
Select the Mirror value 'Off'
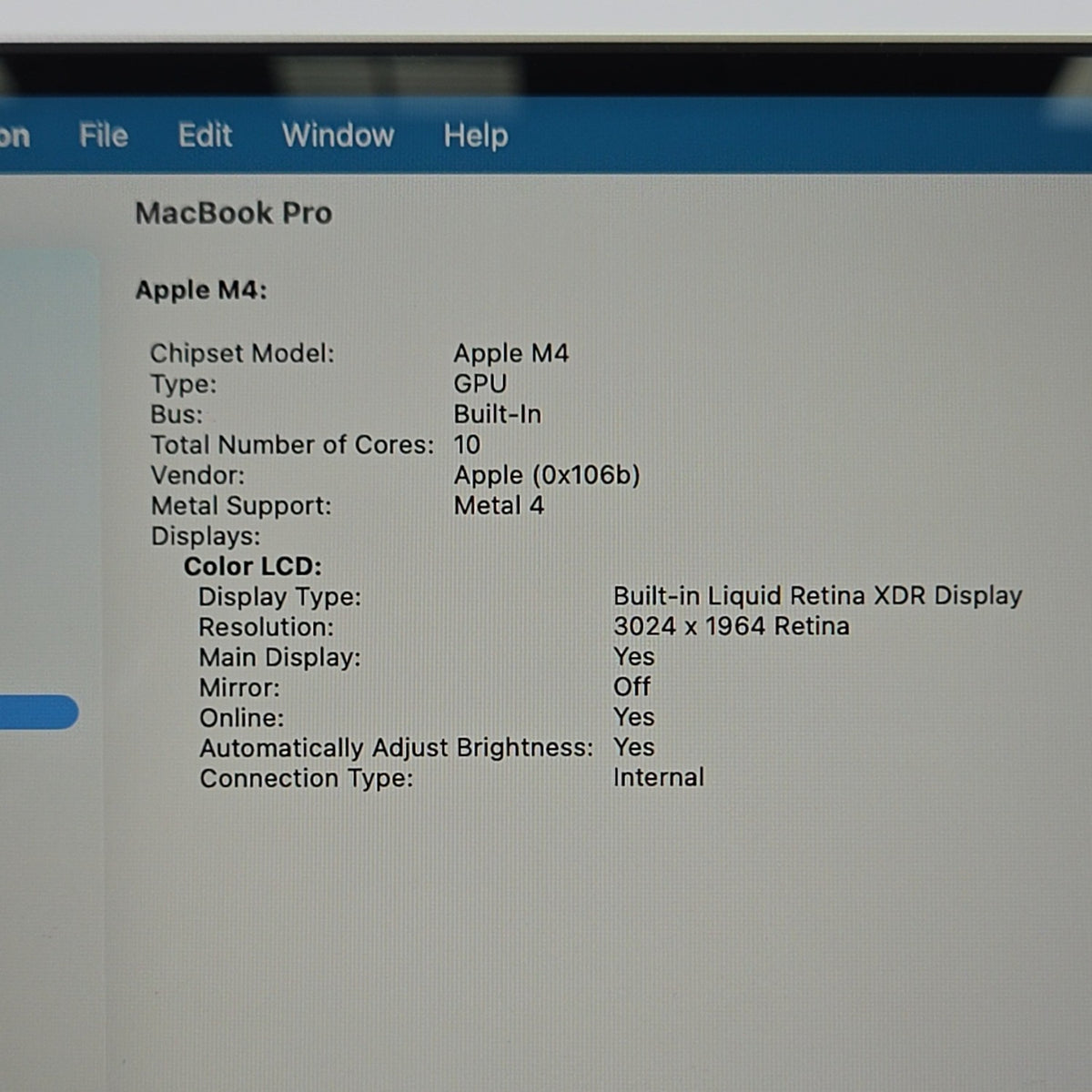[x=632, y=686]
